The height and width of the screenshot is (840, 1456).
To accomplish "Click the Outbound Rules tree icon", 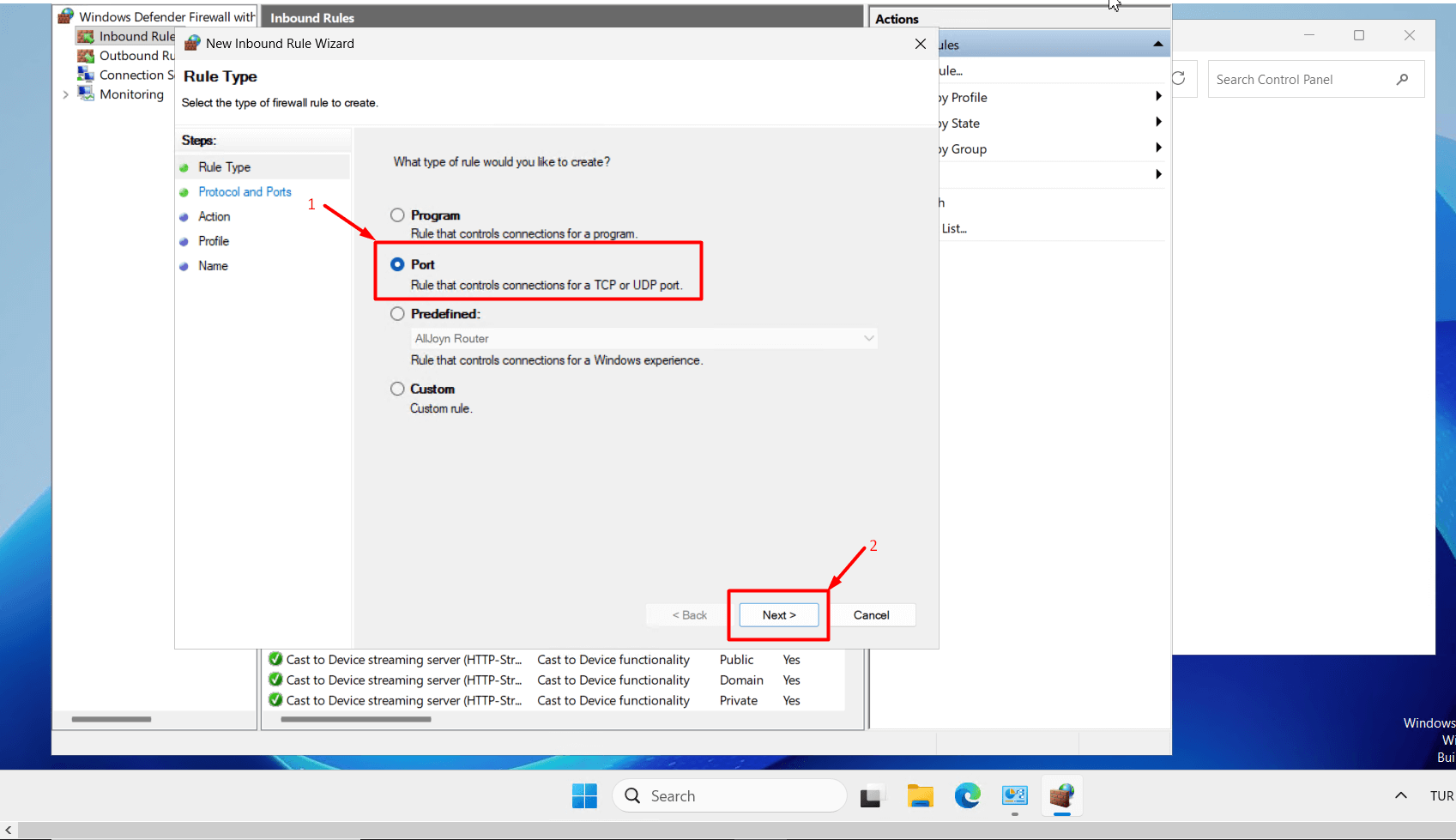I will click(86, 56).
